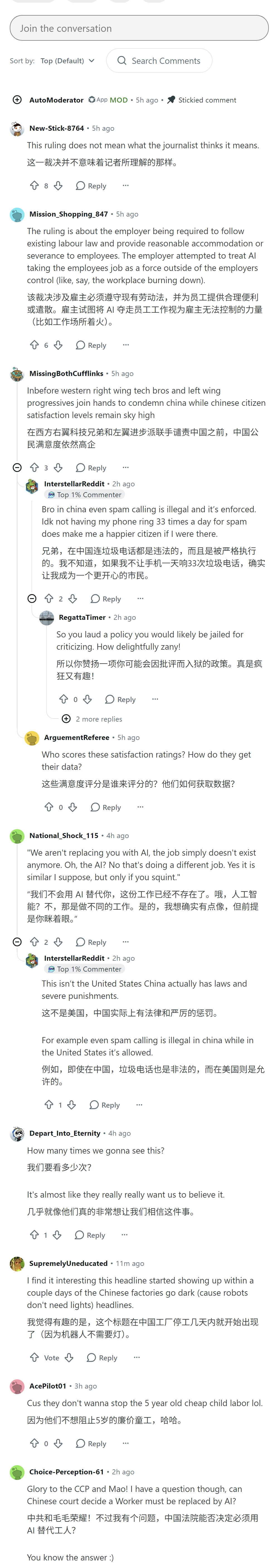Open the Choice-Perception-61 user profile
273x1568 pixels.
pyautogui.click(x=66, y=1472)
